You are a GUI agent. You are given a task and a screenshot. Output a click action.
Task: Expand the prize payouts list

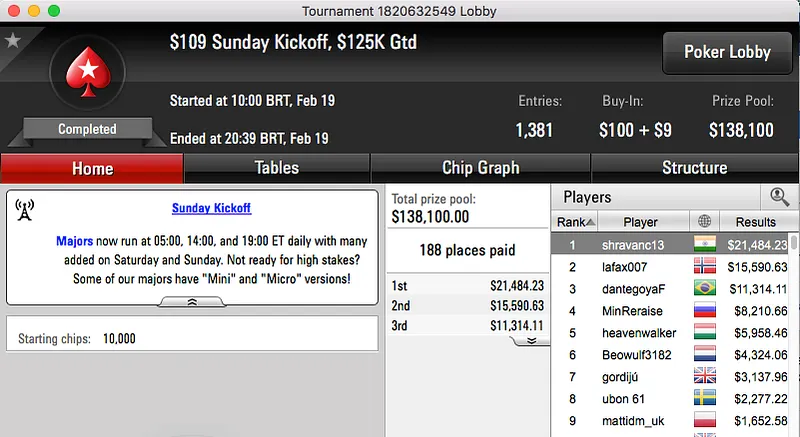531,340
